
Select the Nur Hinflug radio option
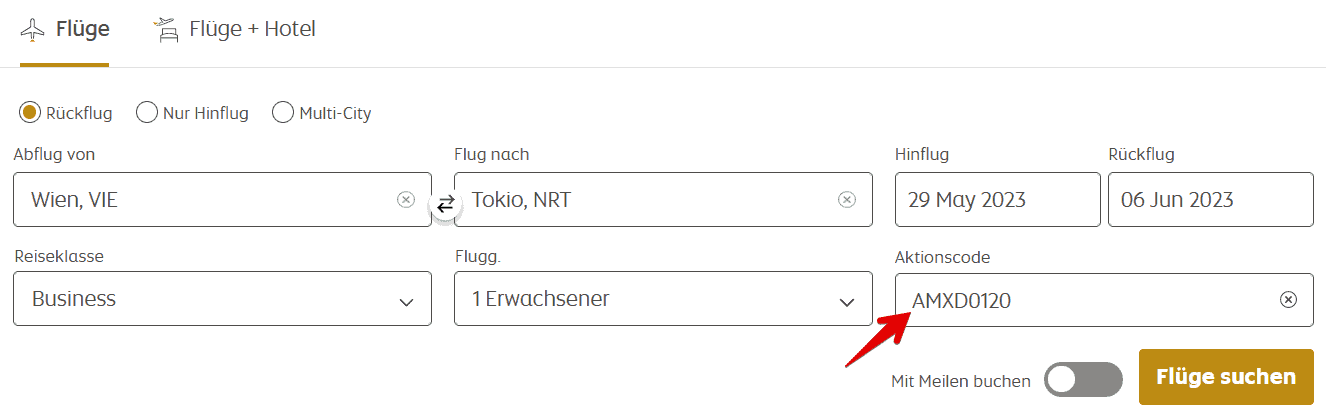pos(147,113)
